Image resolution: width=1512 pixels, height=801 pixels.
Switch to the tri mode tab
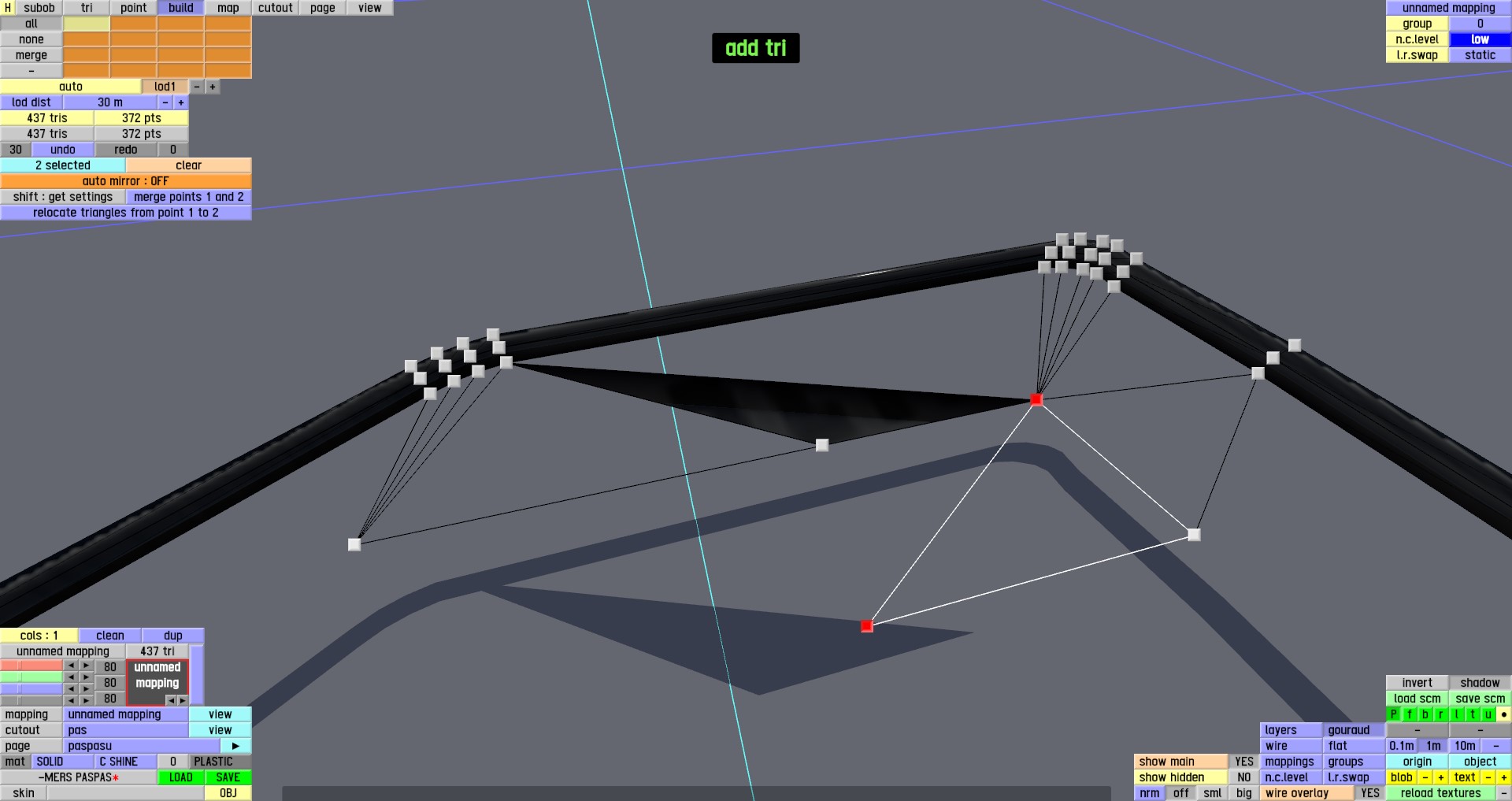click(87, 8)
